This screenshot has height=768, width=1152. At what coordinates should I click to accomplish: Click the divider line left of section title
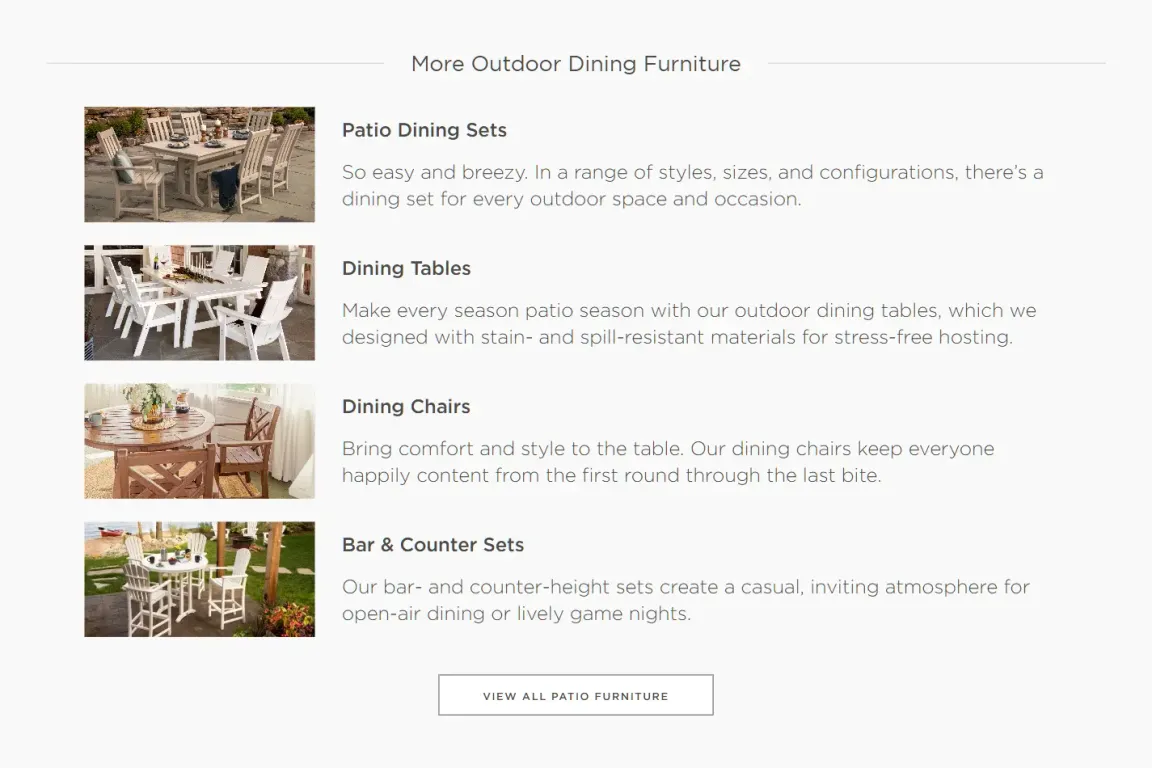pyautogui.click(x=215, y=63)
